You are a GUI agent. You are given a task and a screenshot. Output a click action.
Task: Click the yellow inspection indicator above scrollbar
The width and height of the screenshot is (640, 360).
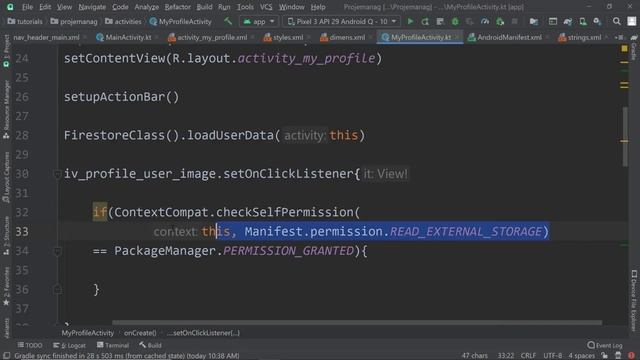point(624,49)
